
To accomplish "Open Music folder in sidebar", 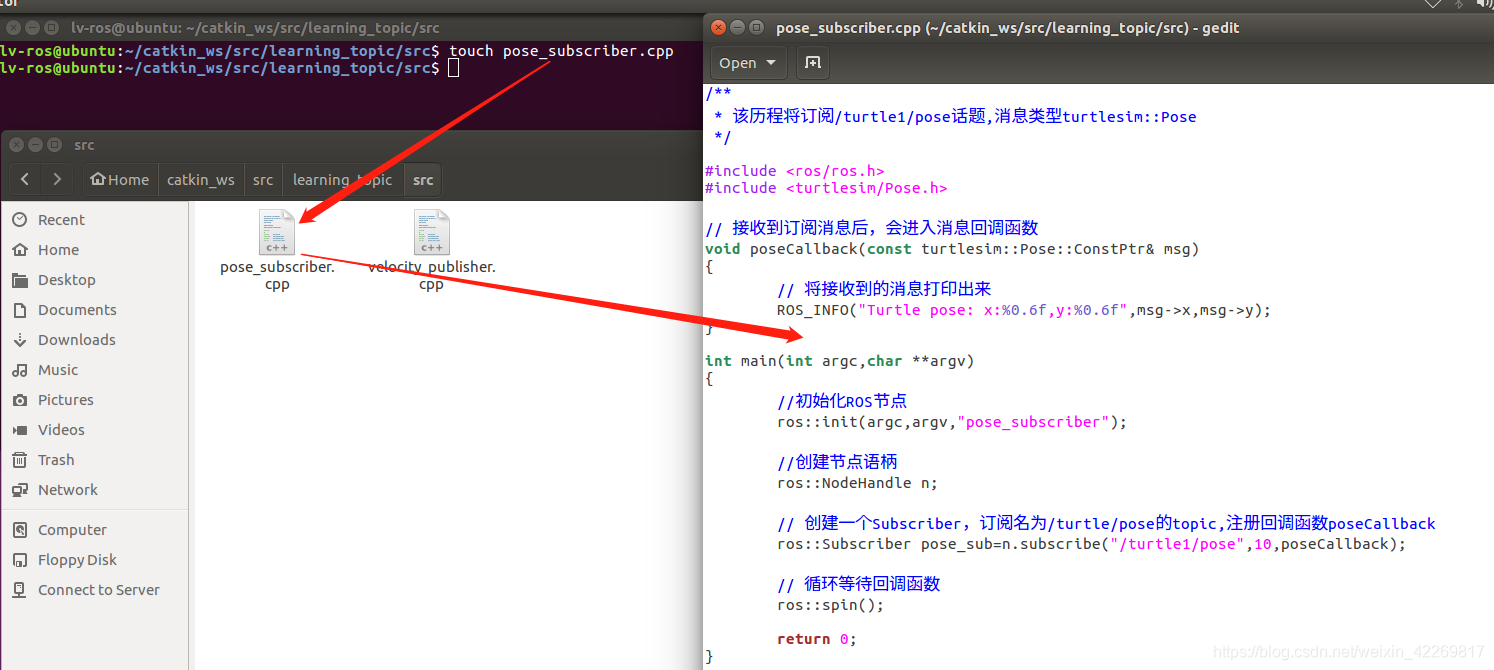I will [x=58, y=370].
